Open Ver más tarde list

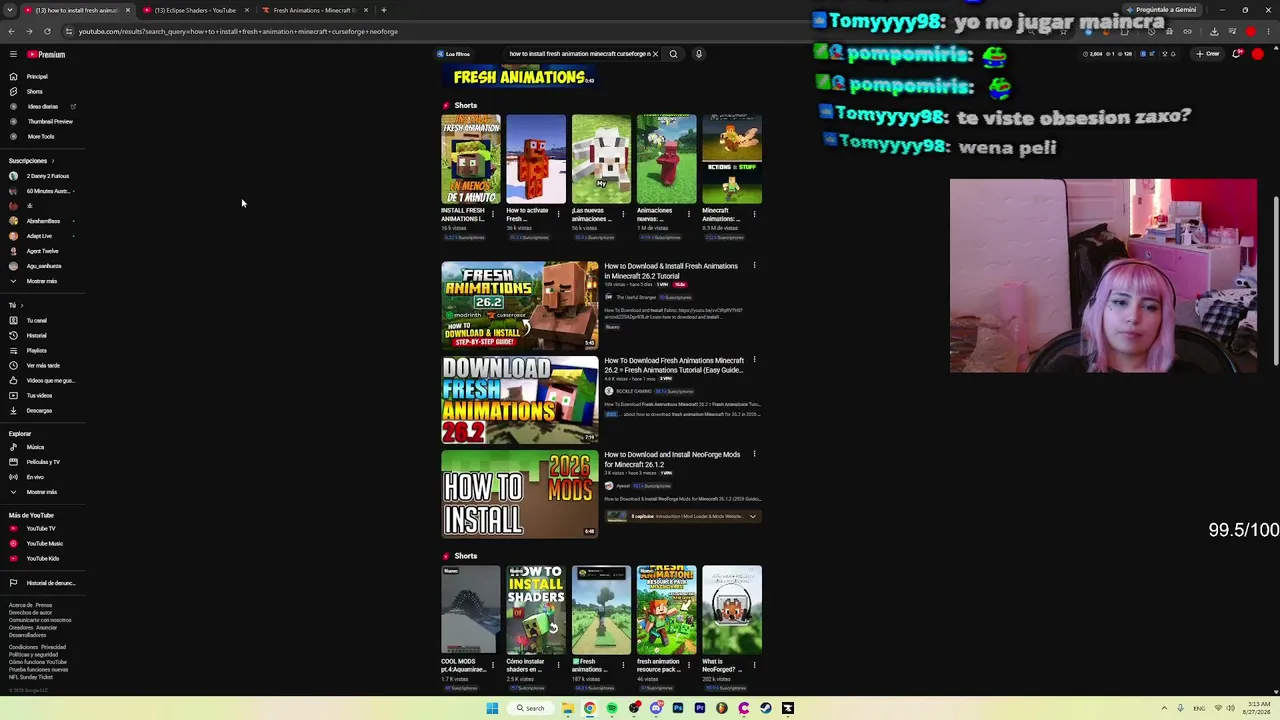point(43,365)
